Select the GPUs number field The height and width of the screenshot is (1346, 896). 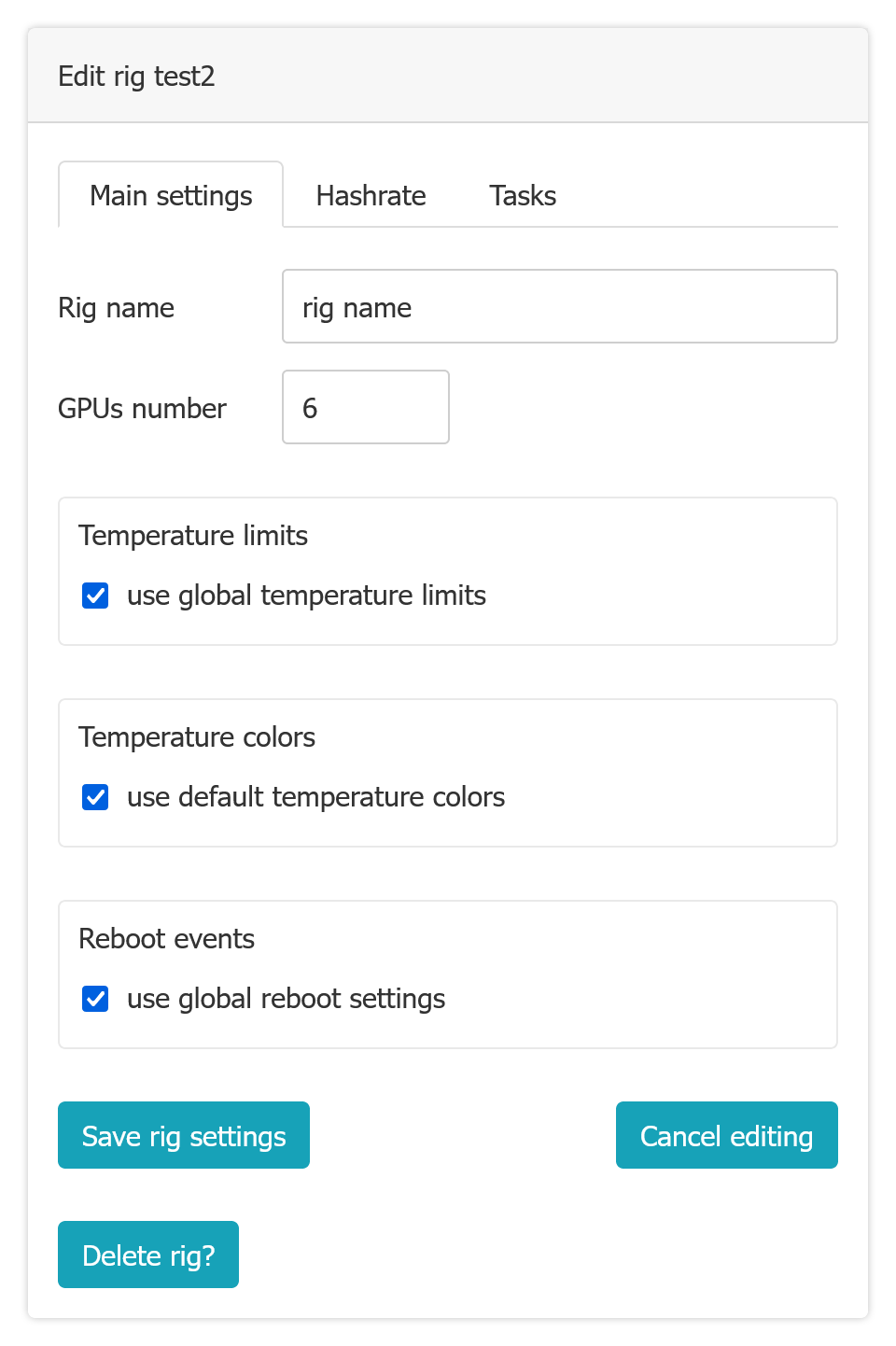[x=365, y=407]
